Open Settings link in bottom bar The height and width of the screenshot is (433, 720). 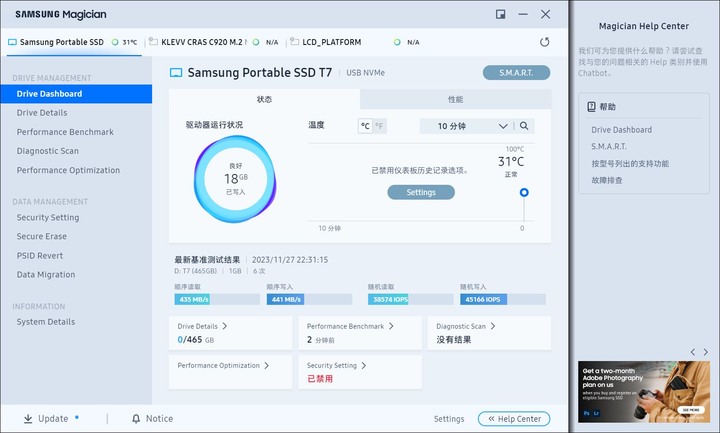[x=449, y=419]
